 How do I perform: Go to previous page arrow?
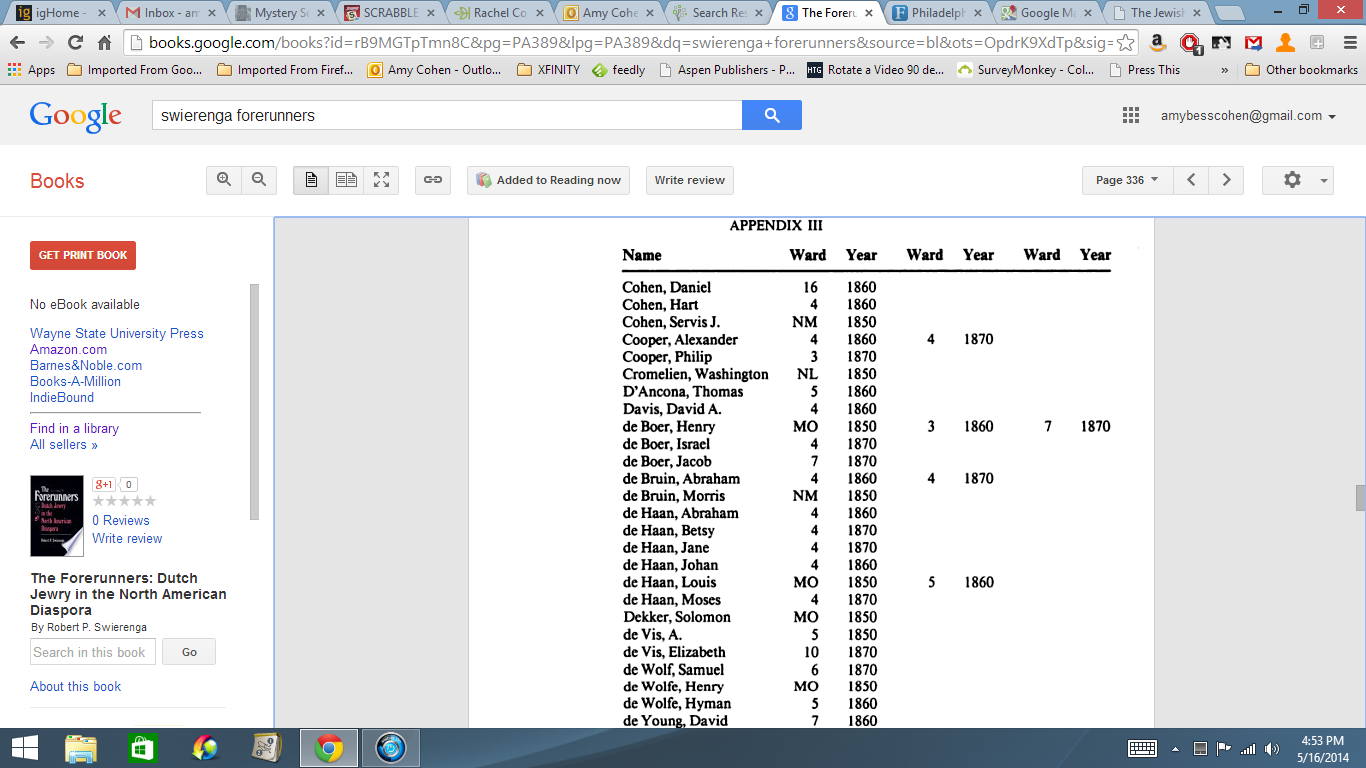coord(1191,180)
